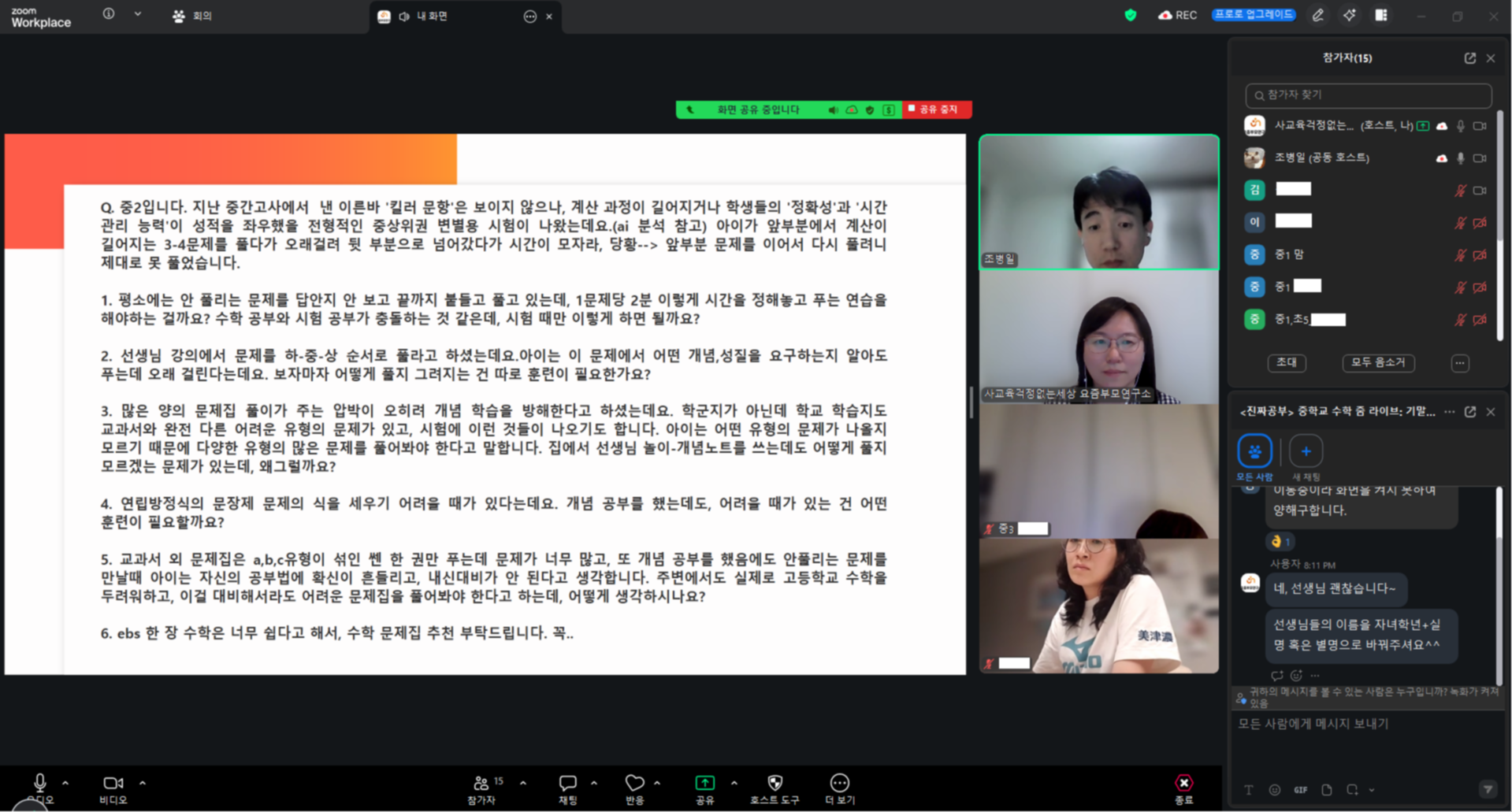Open the ellipsis options on 내 화면 tab

point(529,17)
